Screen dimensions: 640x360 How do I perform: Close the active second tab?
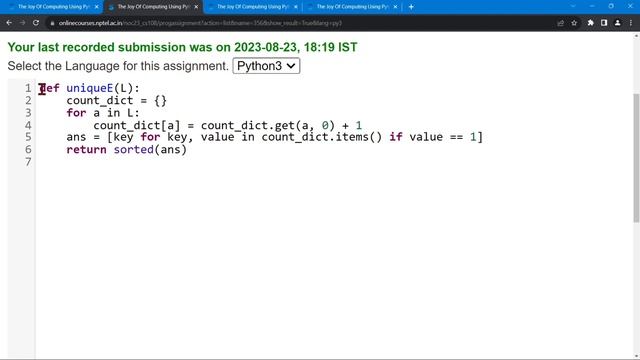(196, 7)
